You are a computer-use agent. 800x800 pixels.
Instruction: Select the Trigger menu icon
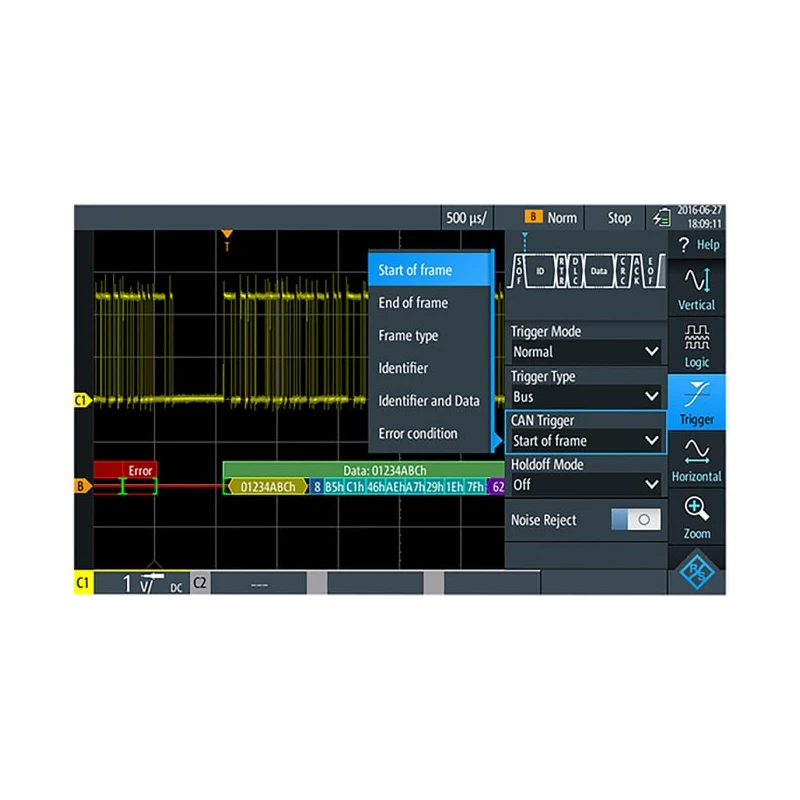(696, 403)
